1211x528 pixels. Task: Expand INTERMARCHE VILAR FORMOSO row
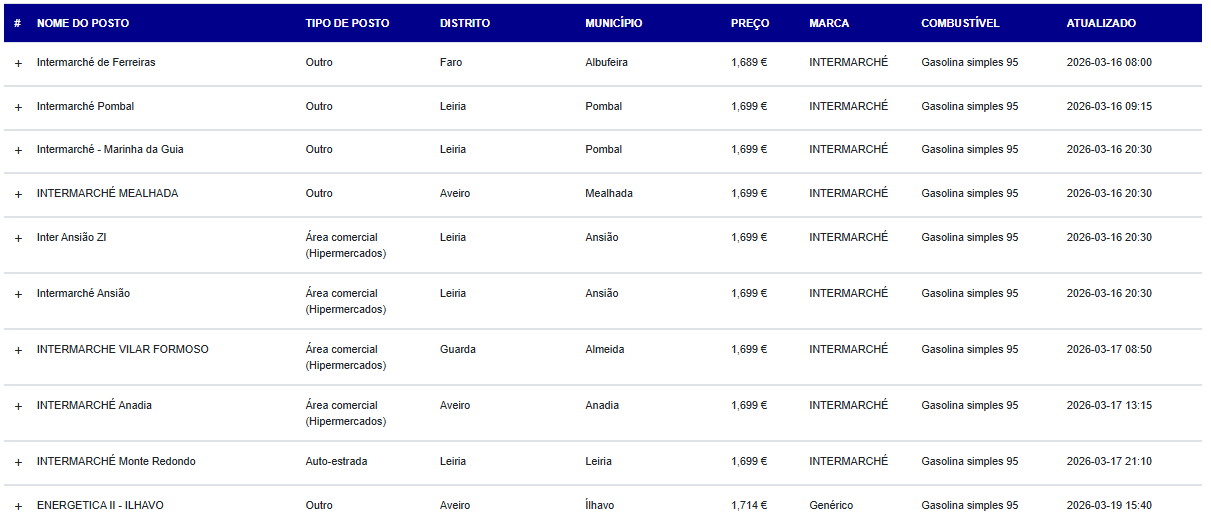coord(18,350)
